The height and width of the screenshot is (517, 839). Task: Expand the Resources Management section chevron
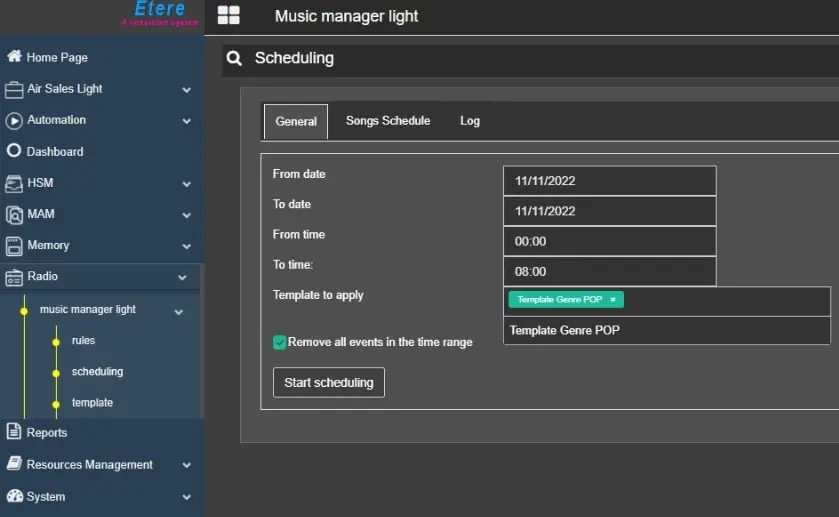[186, 465]
